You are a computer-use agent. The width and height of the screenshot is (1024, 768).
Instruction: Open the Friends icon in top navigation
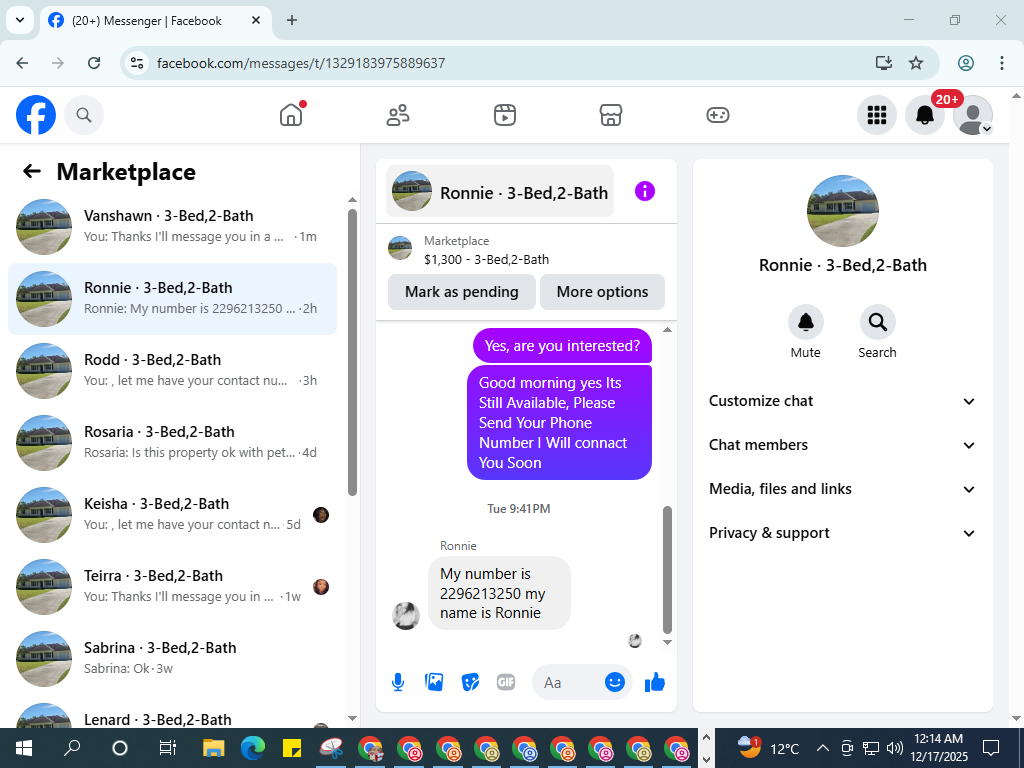point(398,115)
